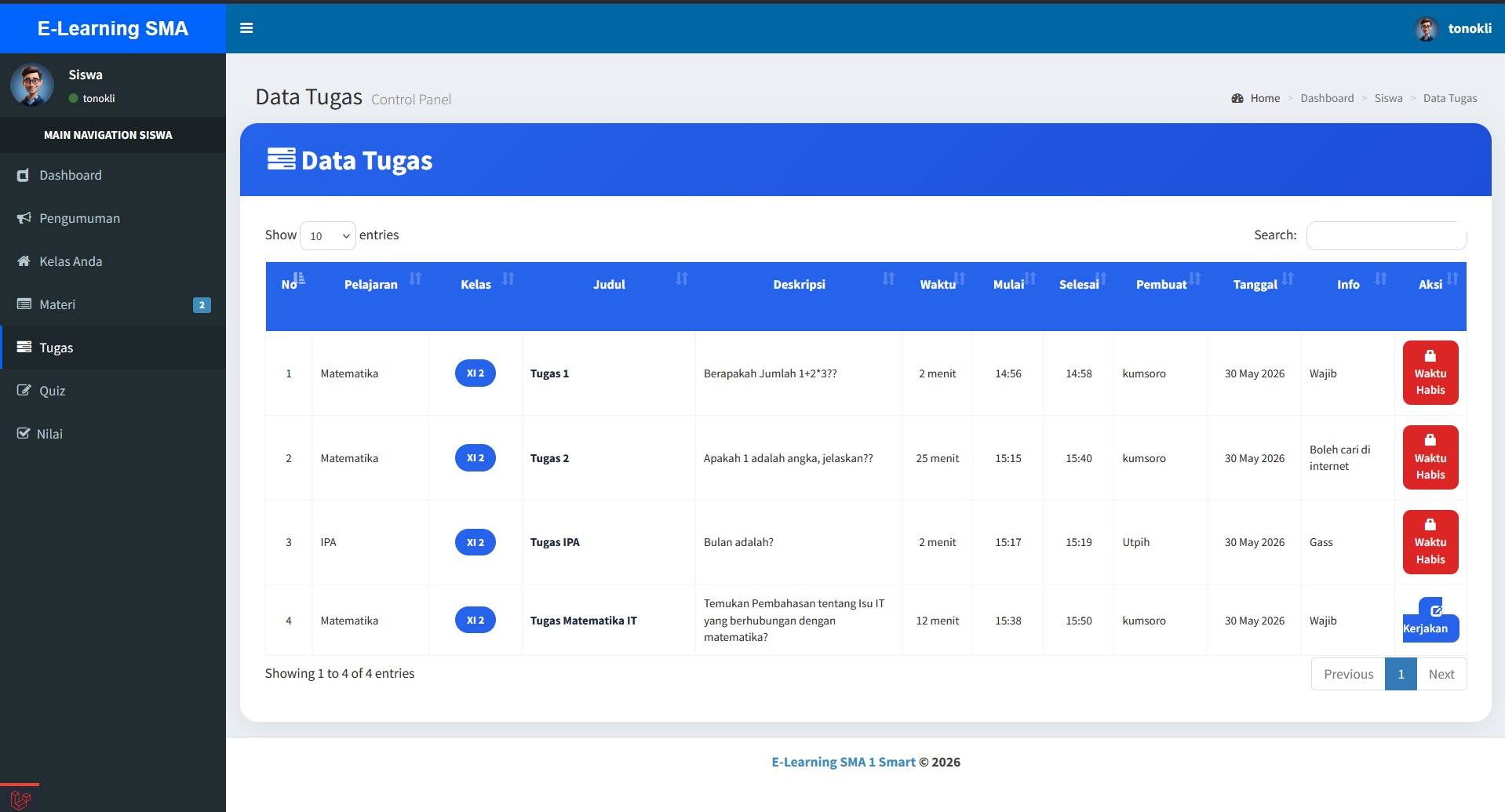Image resolution: width=1505 pixels, height=812 pixels.
Task: Click the Next pagination button
Action: (x=1441, y=674)
